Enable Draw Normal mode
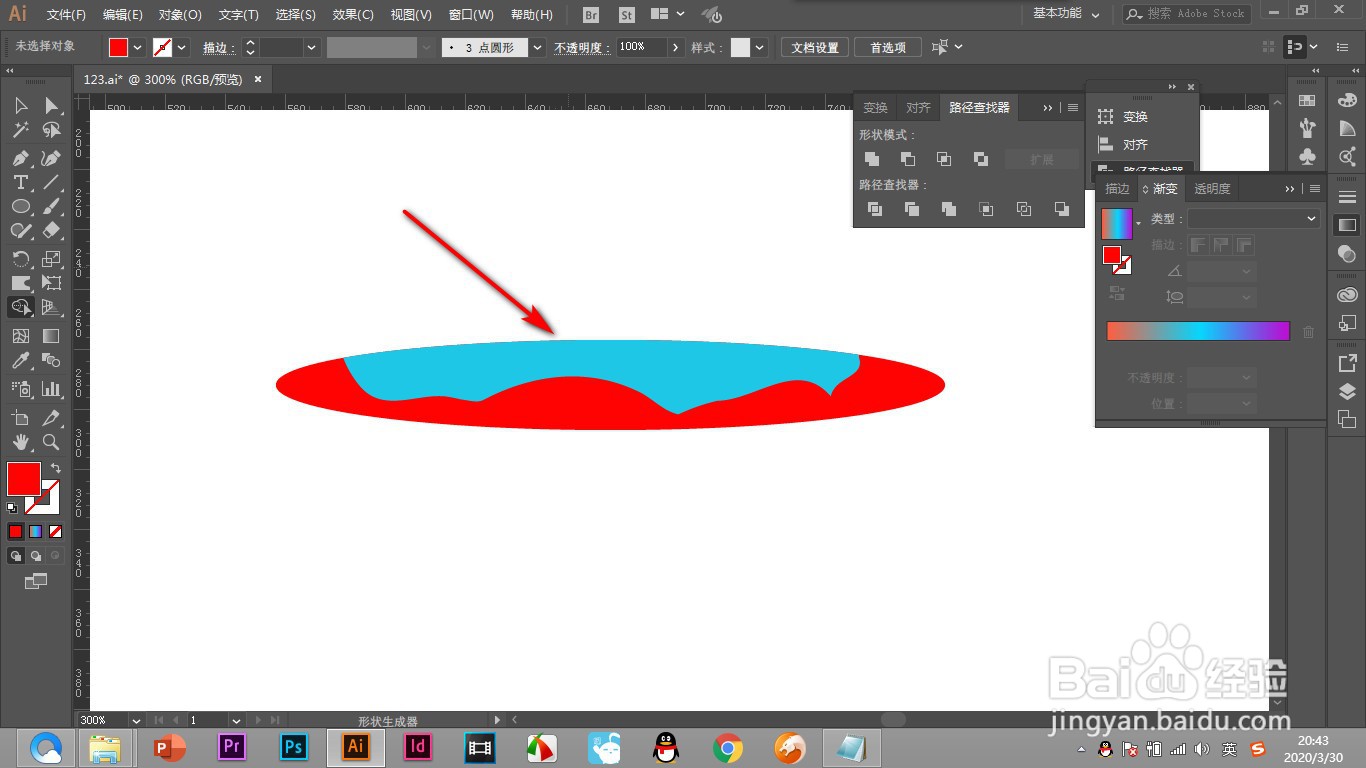 pyautogui.click(x=16, y=555)
